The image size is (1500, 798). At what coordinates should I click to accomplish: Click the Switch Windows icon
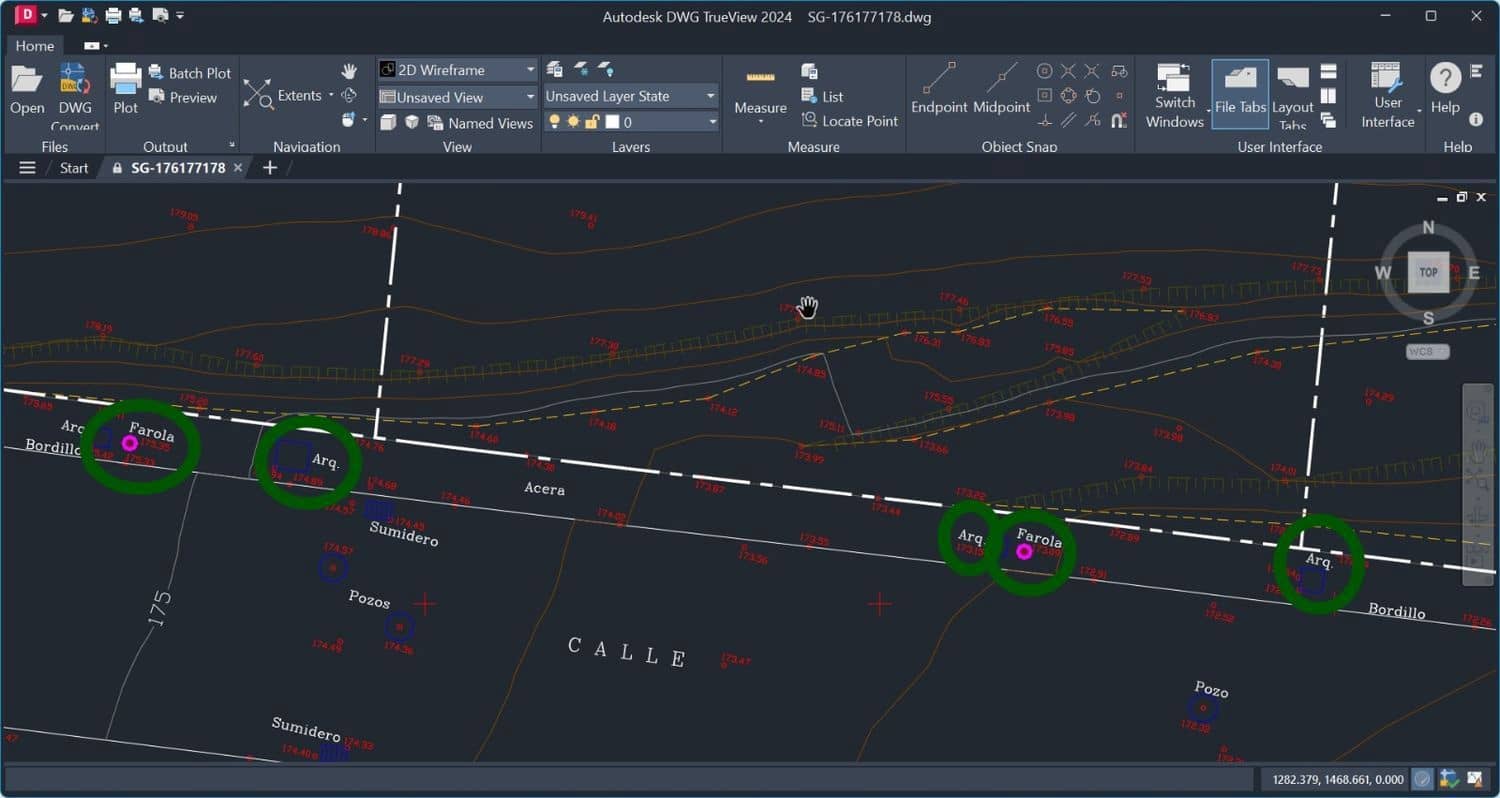click(1174, 80)
